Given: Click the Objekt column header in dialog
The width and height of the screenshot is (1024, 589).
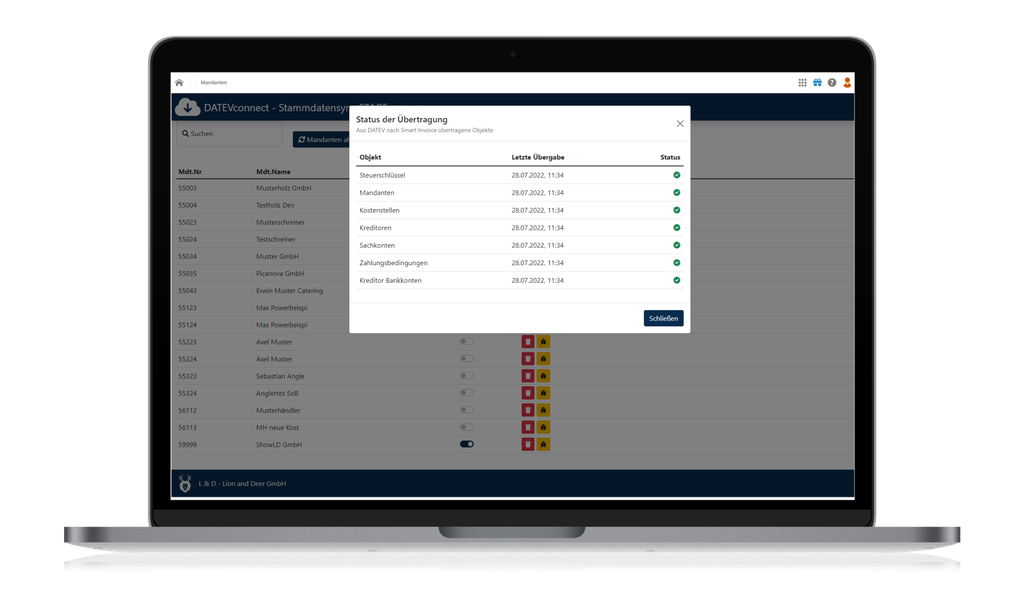Looking at the screenshot, I should 370,157.
